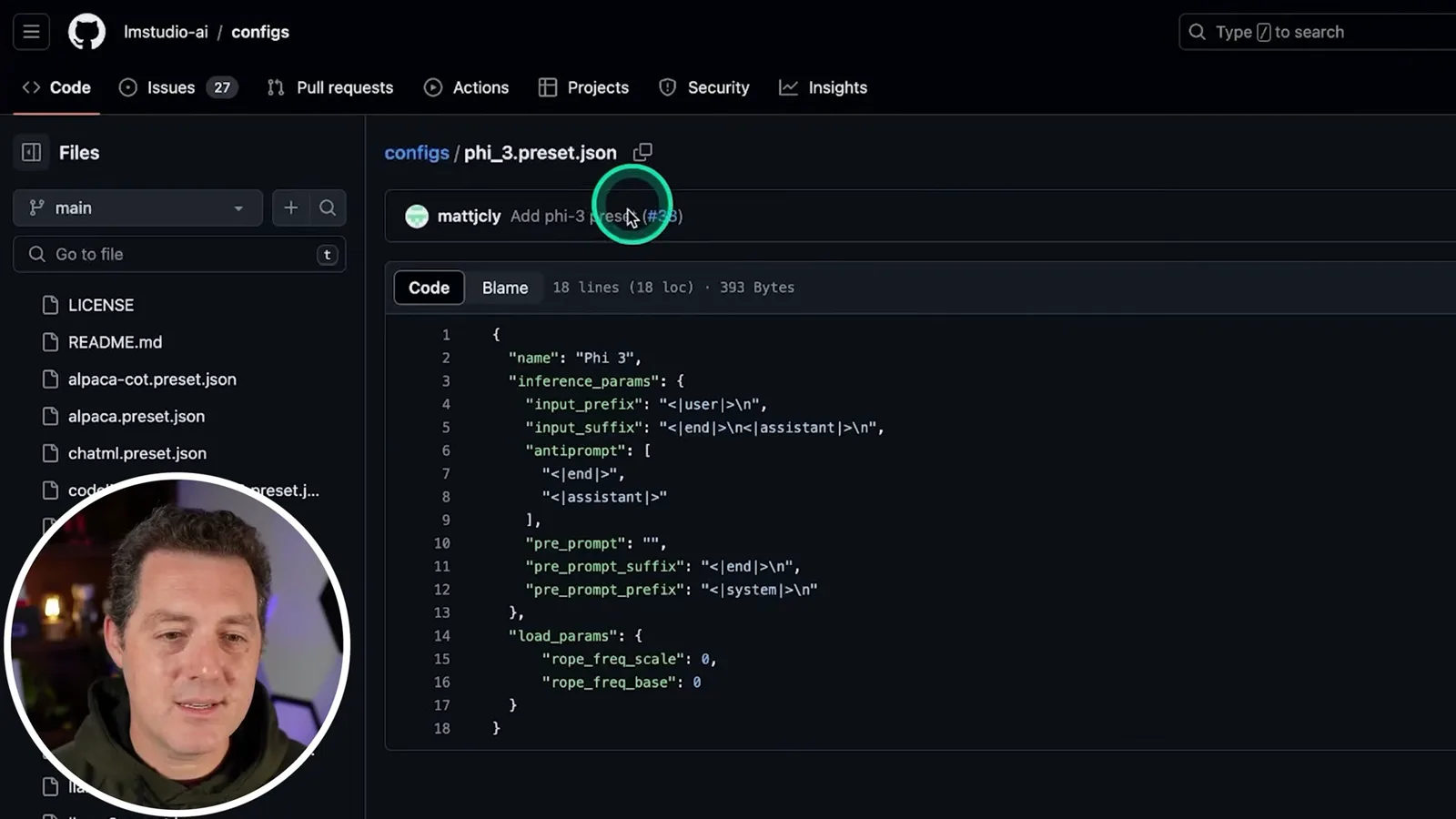Open the LICENSE file
This screenshot has height=819, width=1456.
pos(100,305)
